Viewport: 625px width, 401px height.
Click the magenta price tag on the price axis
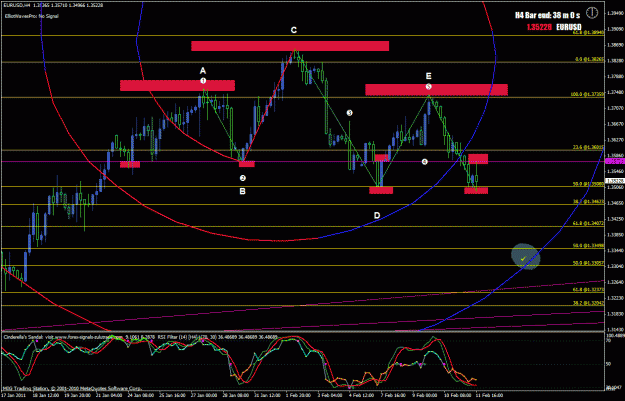tap(615, 161)
